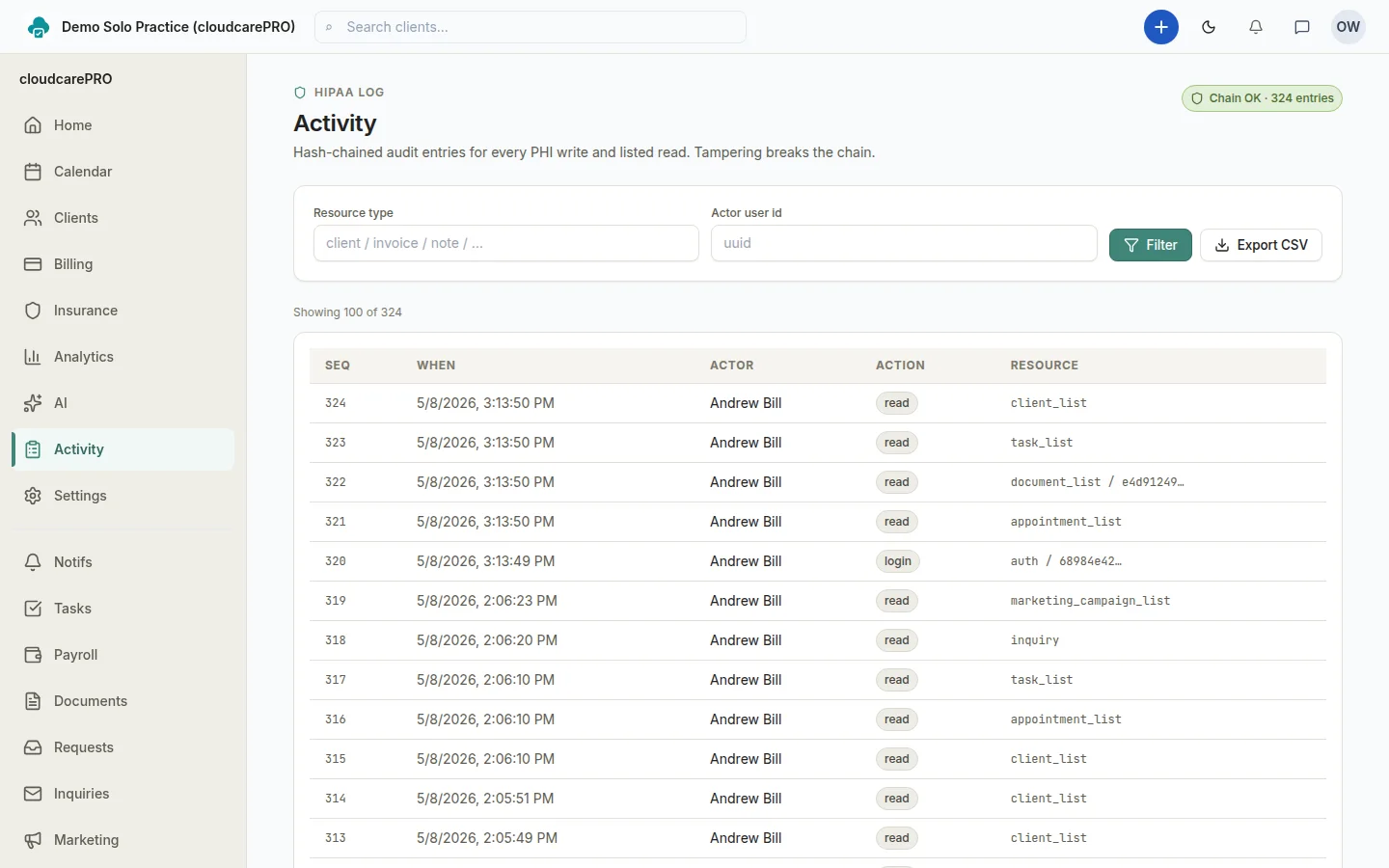The width and height of the screenshot is (1389, 868).
Task: Click the magnifier icon in the search box
Action: [x=329, y=27]
